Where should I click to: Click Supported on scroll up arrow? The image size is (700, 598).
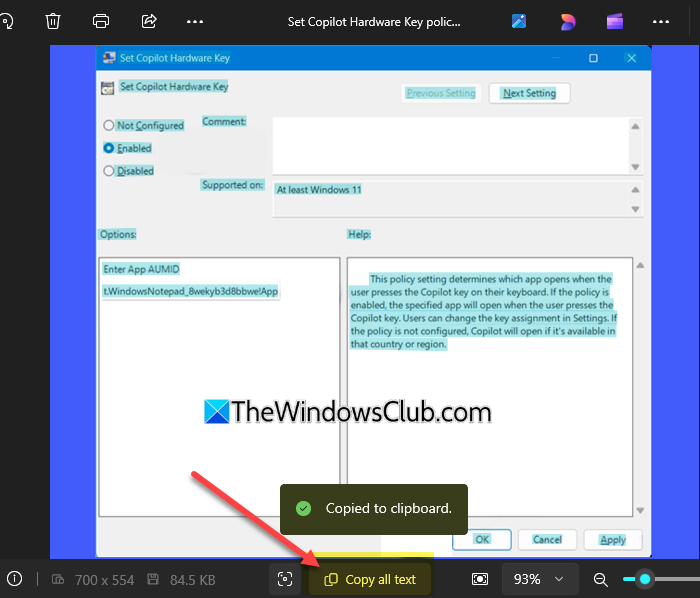click(x=635, y=190)
